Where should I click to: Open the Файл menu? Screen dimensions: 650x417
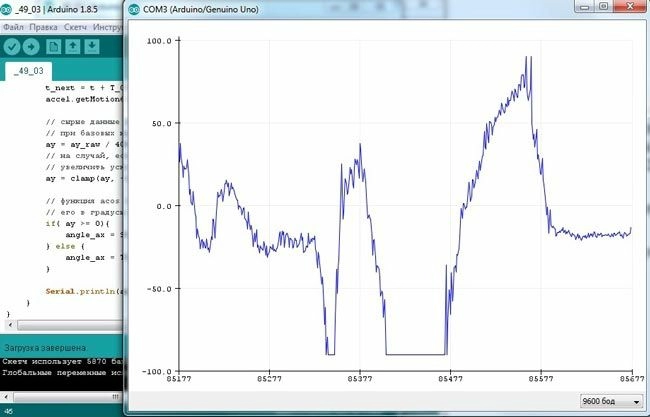(x=13, y=26)
